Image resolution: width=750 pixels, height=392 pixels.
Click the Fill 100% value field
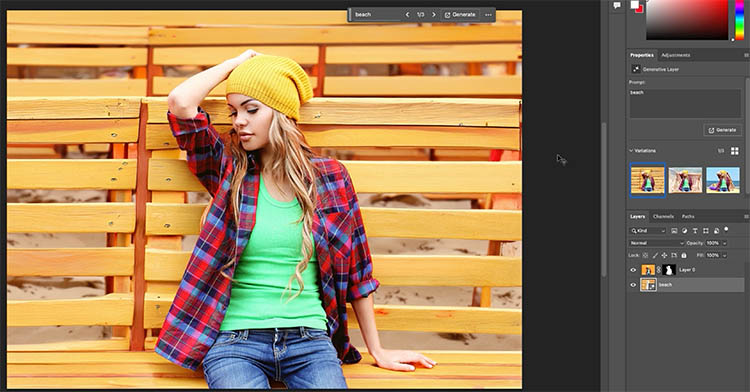tap(713, 255)
